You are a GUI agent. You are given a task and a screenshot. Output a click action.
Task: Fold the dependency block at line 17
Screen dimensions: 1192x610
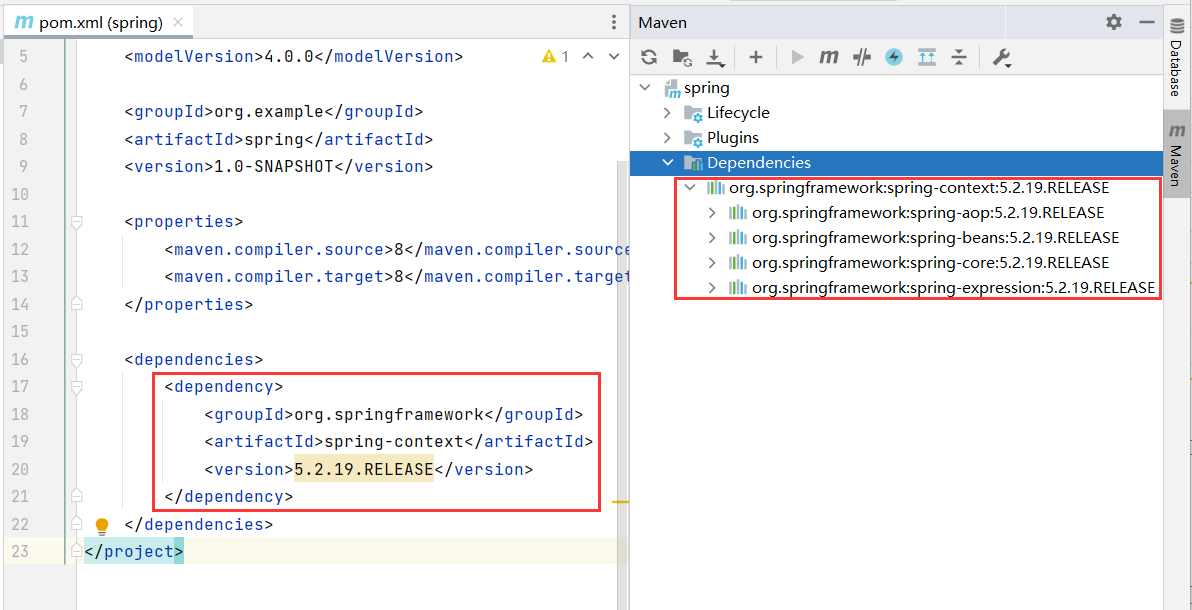76,386
